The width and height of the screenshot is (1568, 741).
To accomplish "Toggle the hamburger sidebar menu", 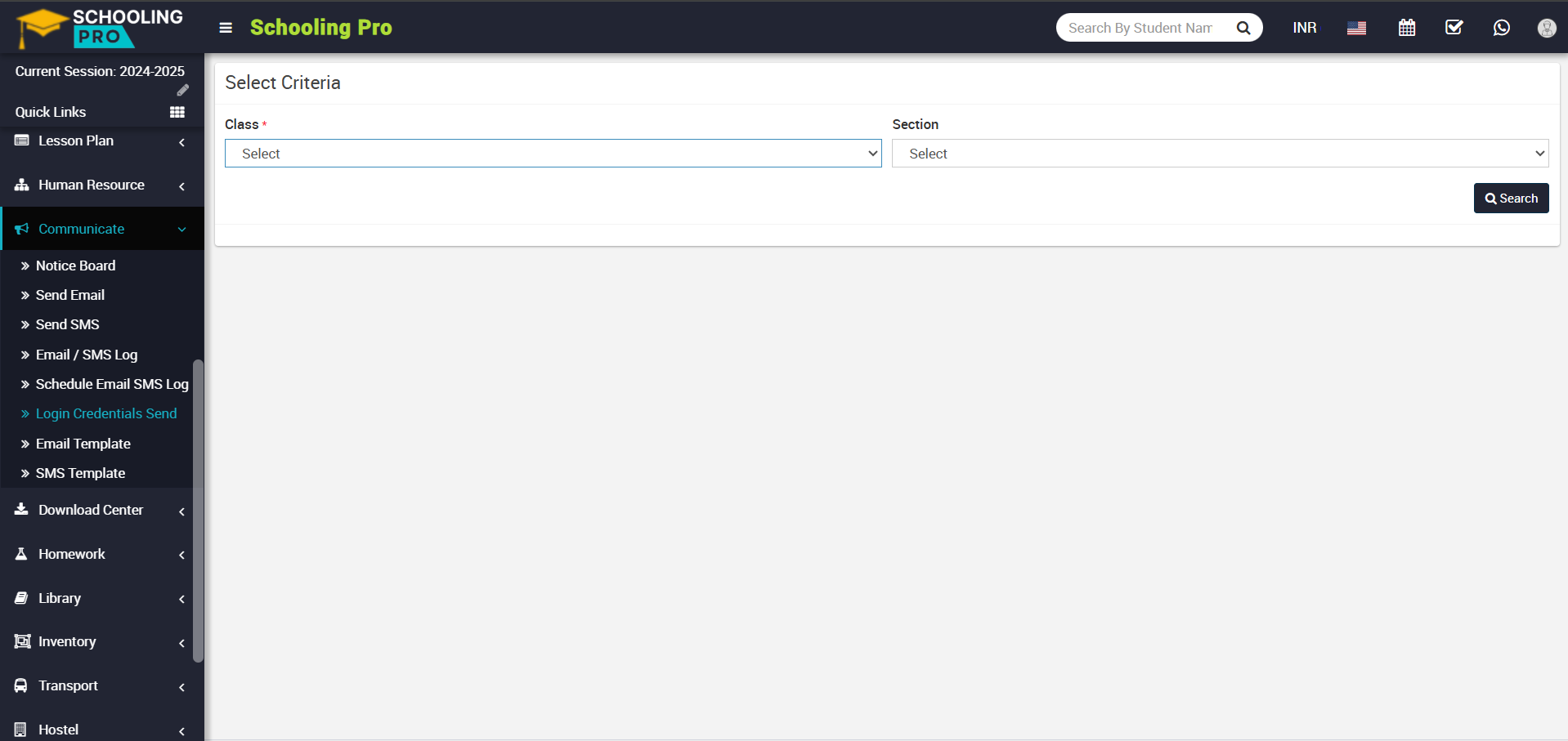I will [226, 28].
